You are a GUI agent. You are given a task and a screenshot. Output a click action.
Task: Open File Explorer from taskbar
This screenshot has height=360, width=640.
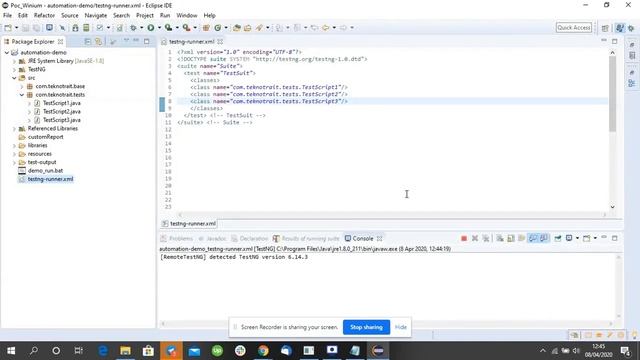tap(125, 351)
